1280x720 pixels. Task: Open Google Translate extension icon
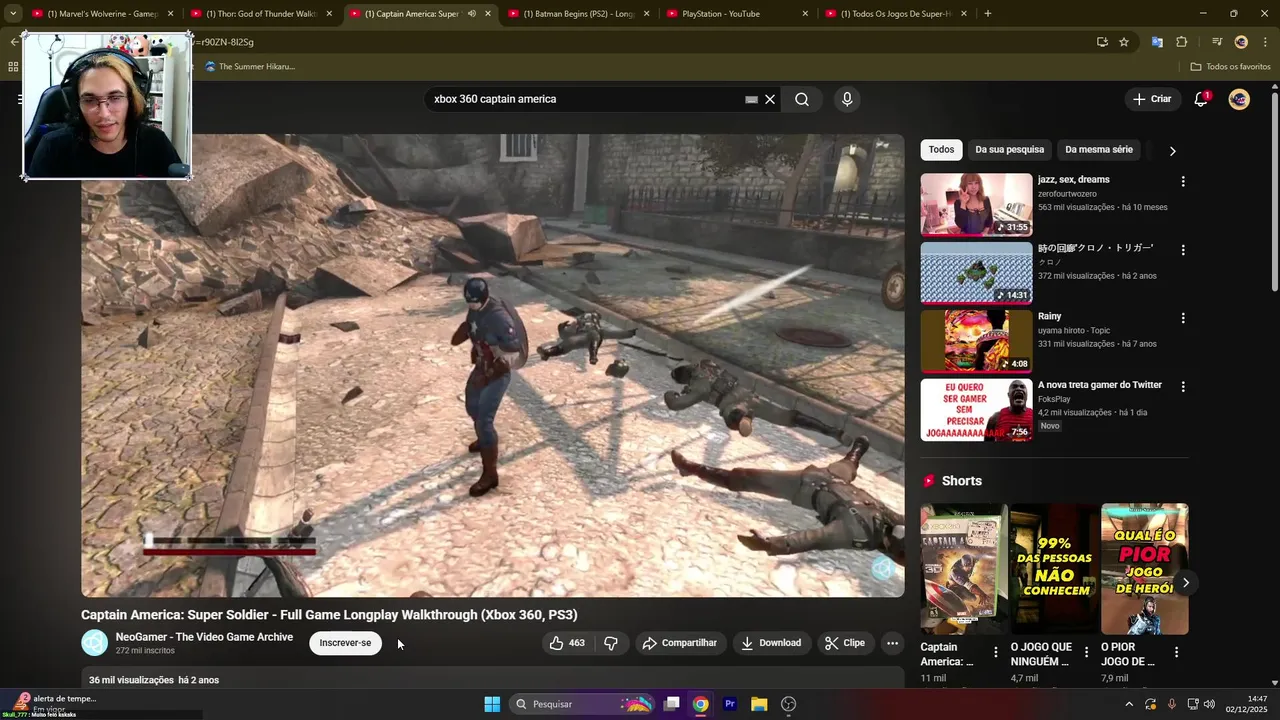click(1157, 42)
